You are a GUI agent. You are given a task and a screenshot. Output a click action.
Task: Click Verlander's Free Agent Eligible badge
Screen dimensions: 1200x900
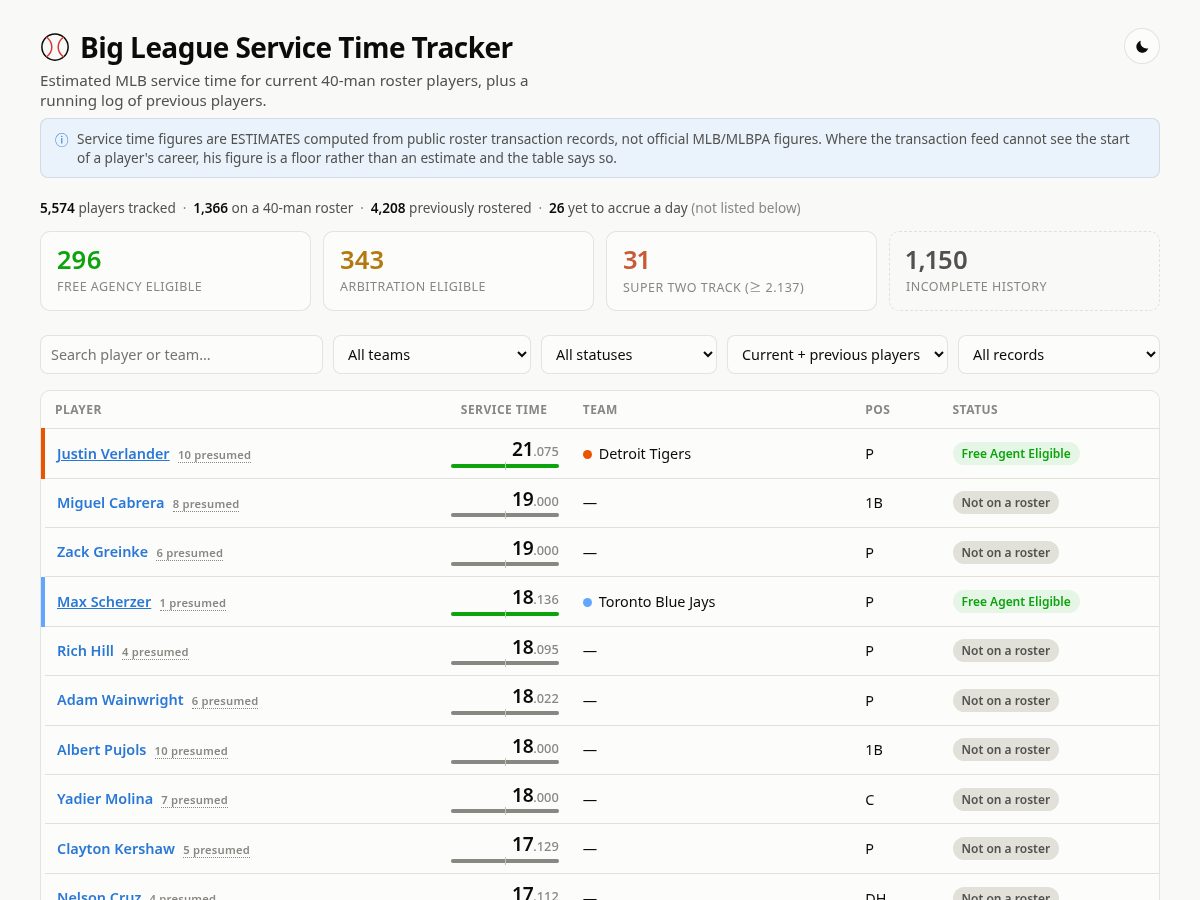point(1016,454)
